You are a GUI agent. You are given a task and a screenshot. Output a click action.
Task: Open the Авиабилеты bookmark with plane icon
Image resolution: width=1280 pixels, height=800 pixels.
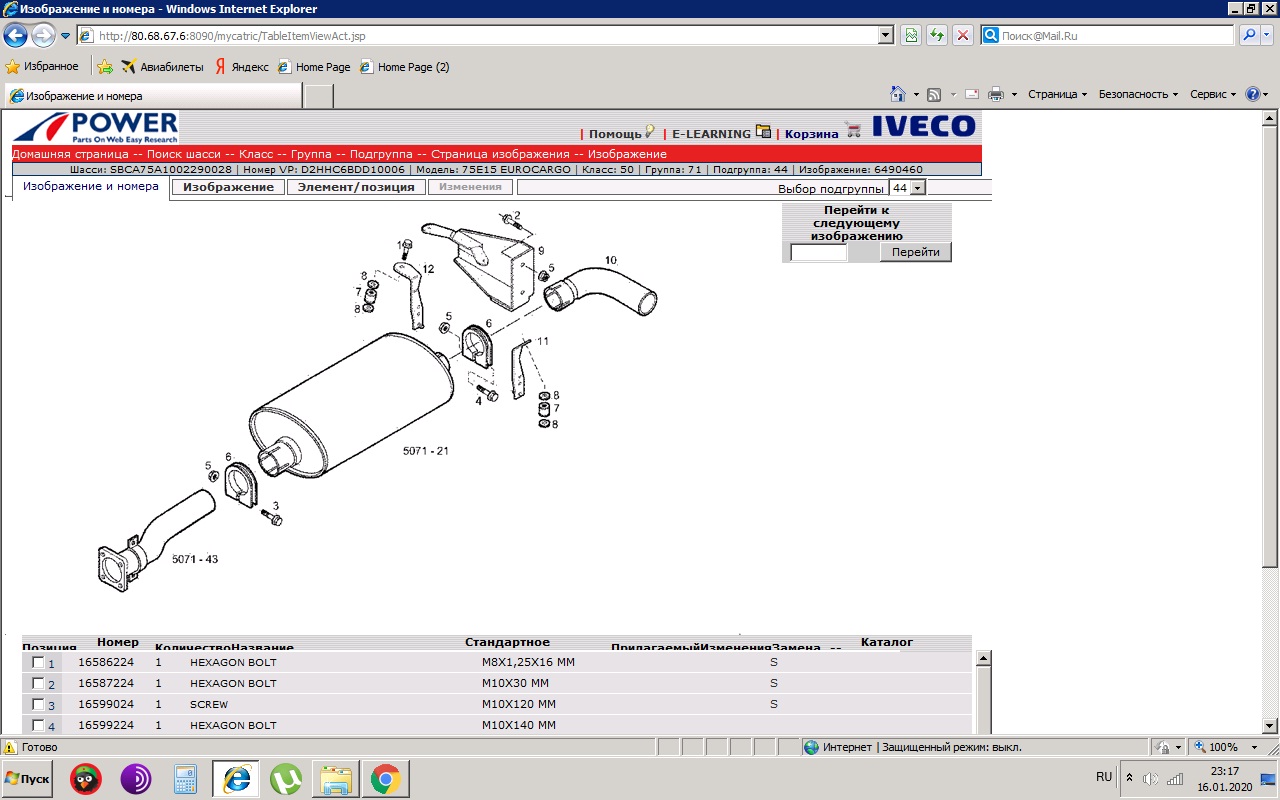coord(162,67)
